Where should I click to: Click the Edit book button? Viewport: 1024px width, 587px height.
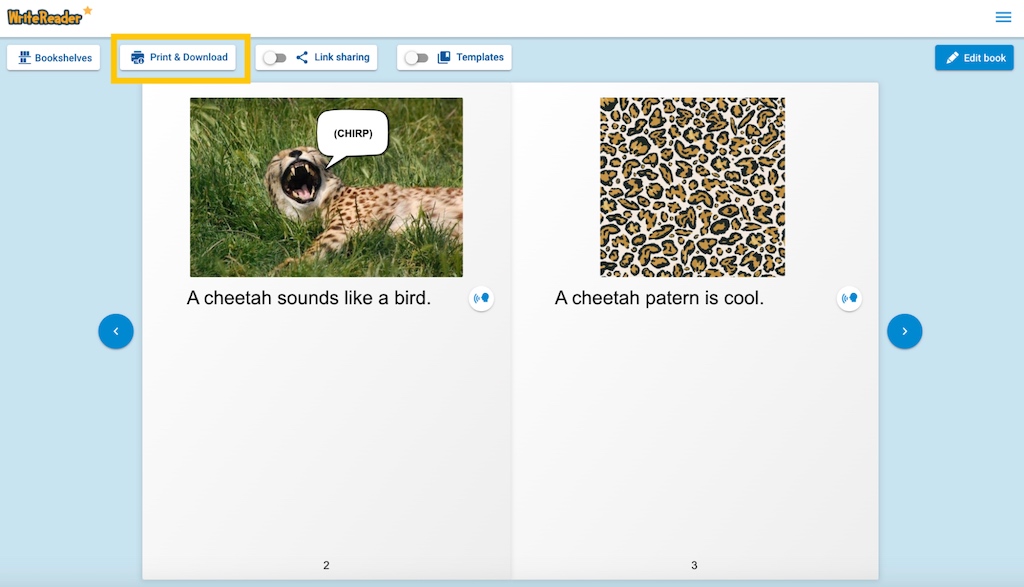(x=974, y=58)
